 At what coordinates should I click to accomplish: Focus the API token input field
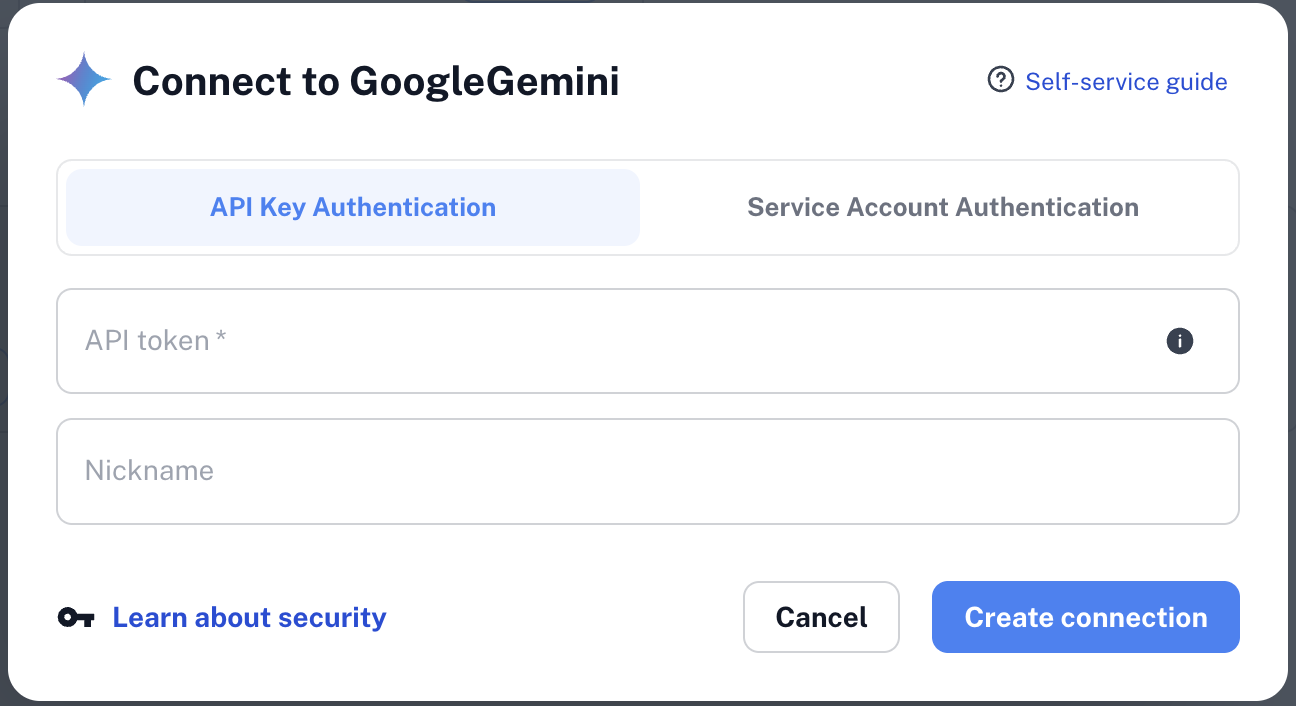[x=600, y=341]
